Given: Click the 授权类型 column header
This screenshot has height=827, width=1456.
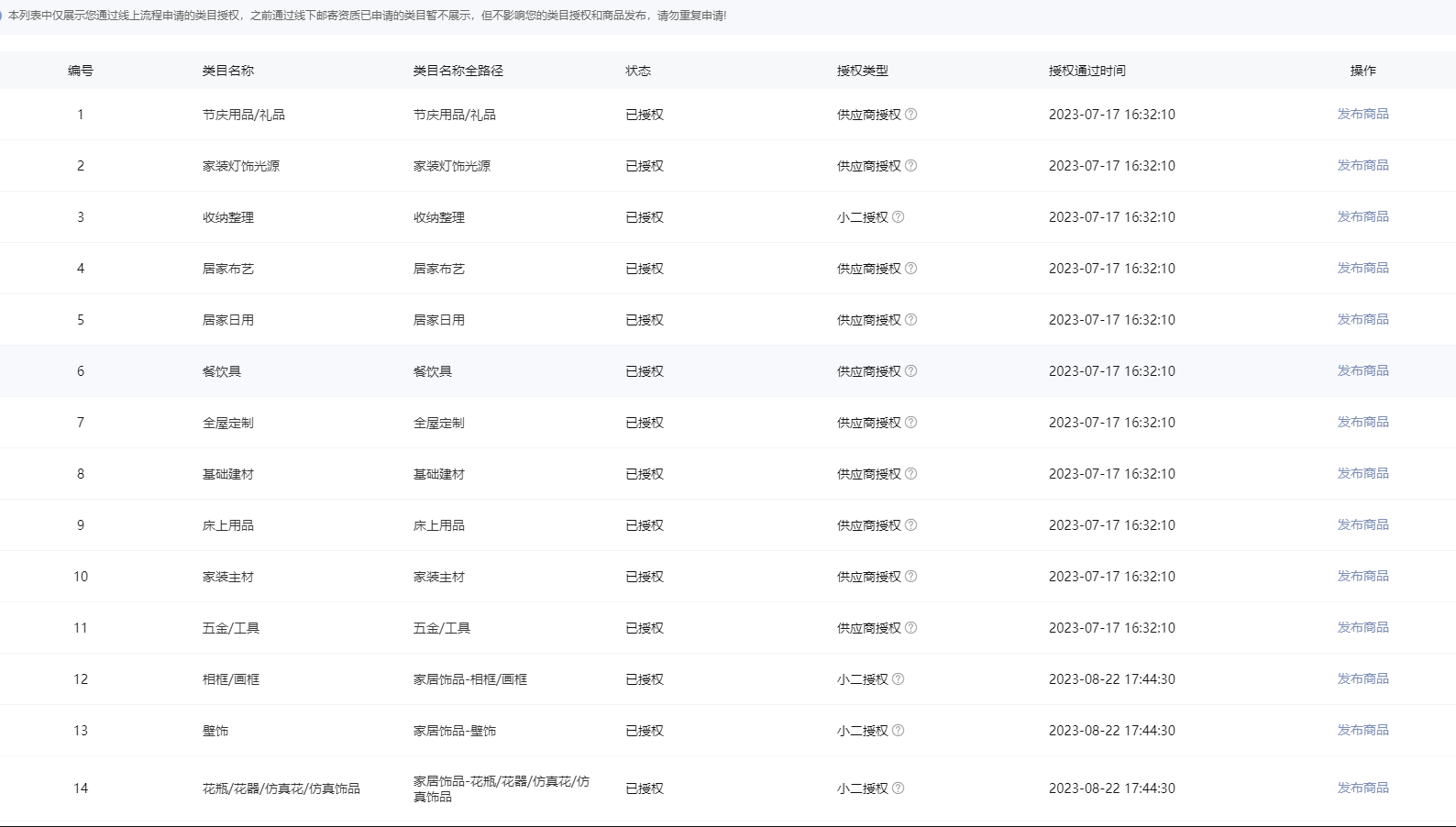Looking at the screenshot, I should (862, 71).
